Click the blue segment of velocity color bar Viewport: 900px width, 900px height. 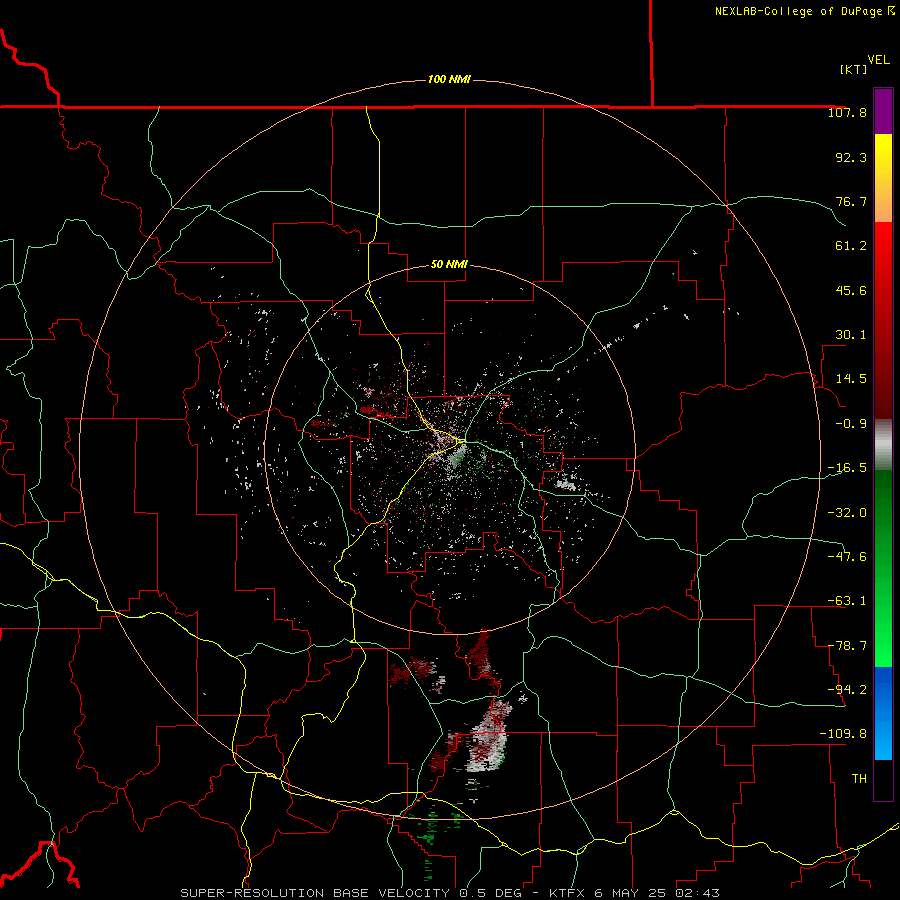pyautogui.click(x=883, y=713)
